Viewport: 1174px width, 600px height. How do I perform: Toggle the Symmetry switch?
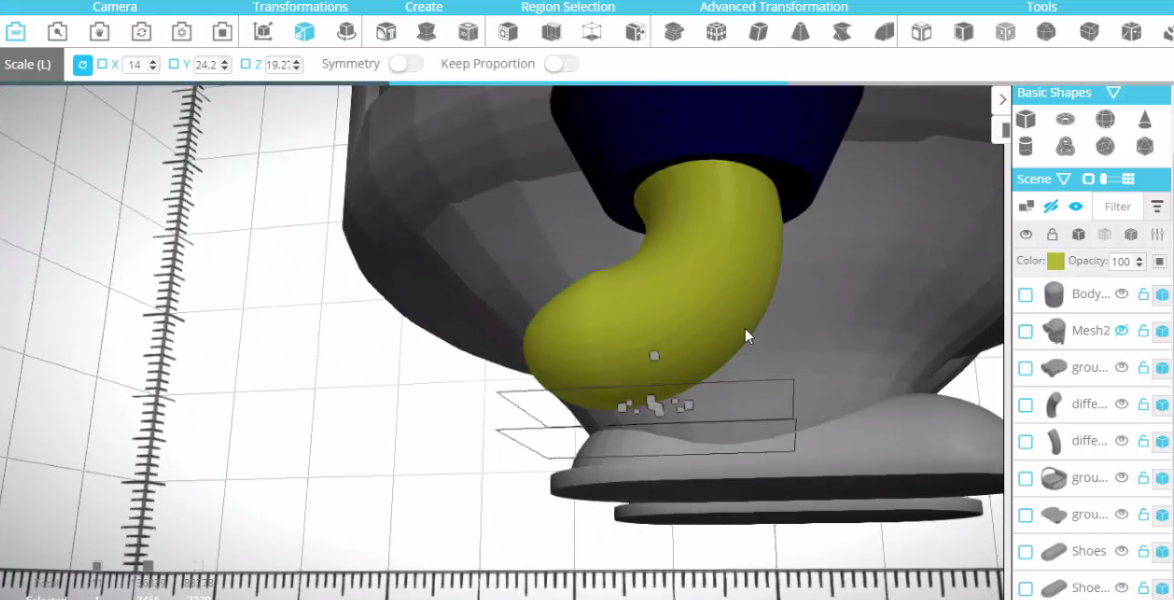(x=405, y=64)
